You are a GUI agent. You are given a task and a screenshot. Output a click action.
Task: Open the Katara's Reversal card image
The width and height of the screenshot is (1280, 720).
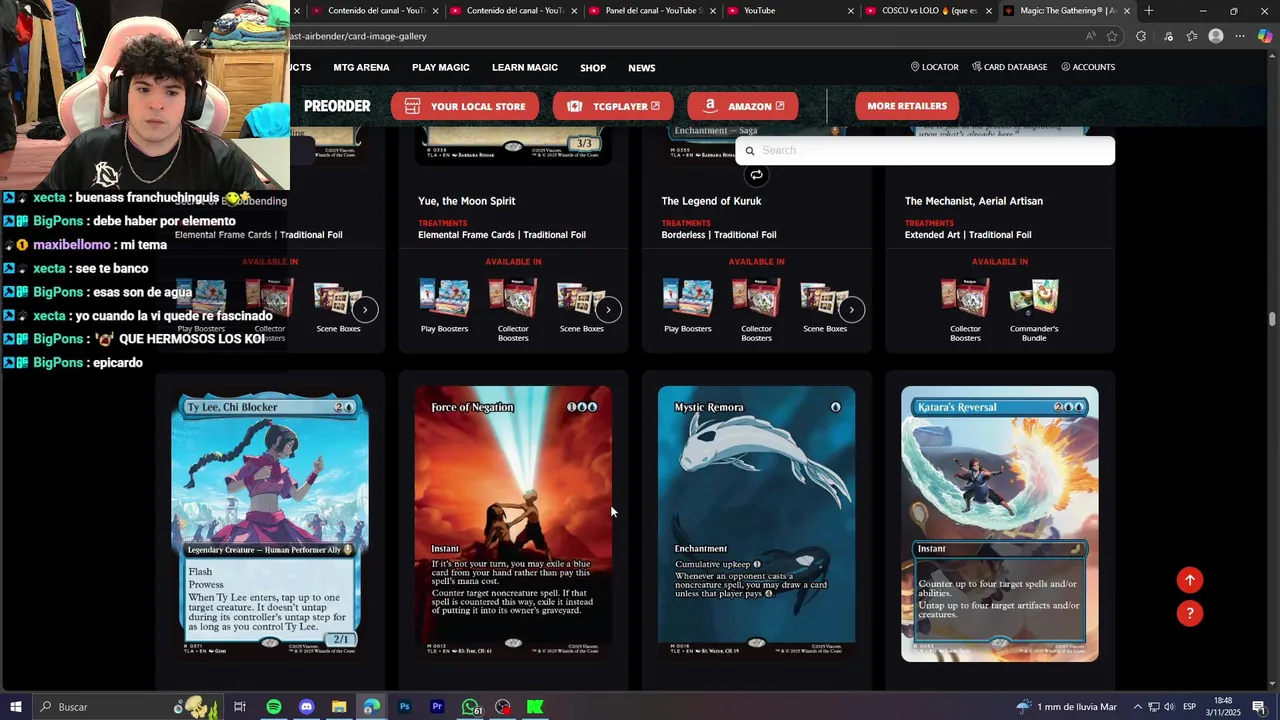(1000, 524)
